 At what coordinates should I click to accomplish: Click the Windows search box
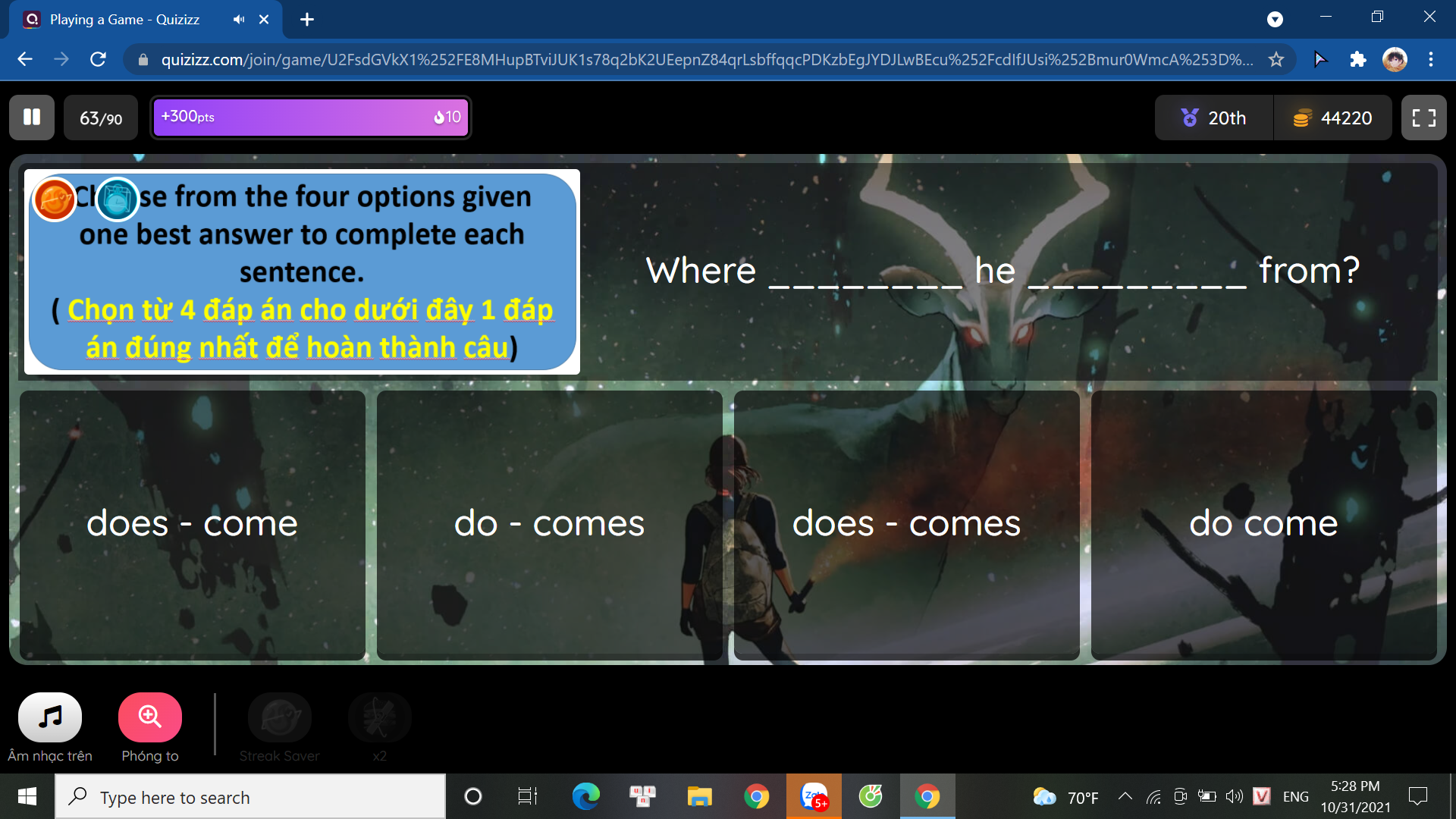(x=250, y=797)
